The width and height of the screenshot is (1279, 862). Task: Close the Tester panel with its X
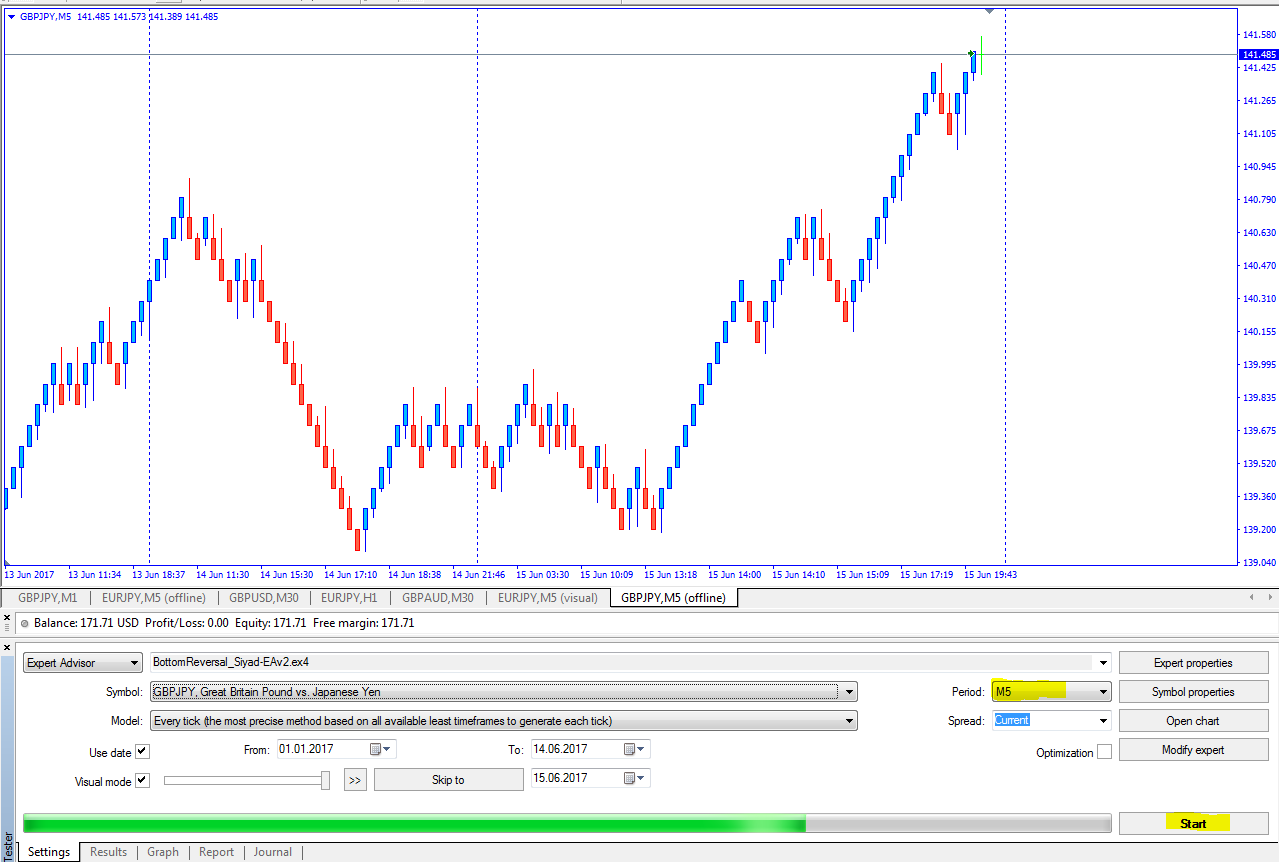(9, 645)
